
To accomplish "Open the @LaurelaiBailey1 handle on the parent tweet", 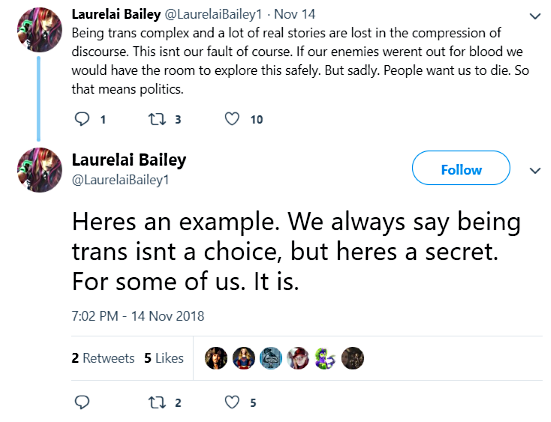I will [x=213, y=14].
